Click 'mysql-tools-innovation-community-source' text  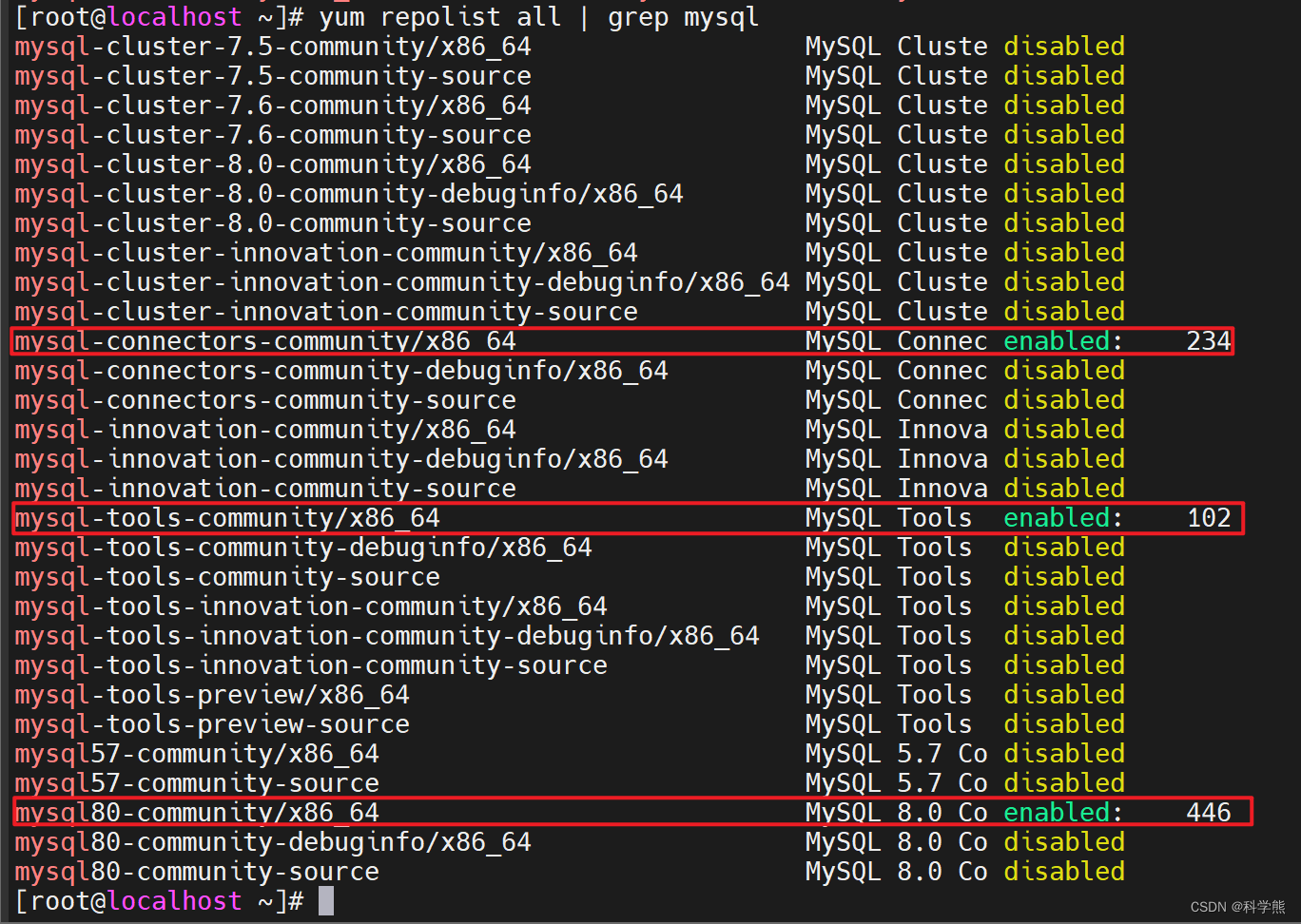click(311, 665)
